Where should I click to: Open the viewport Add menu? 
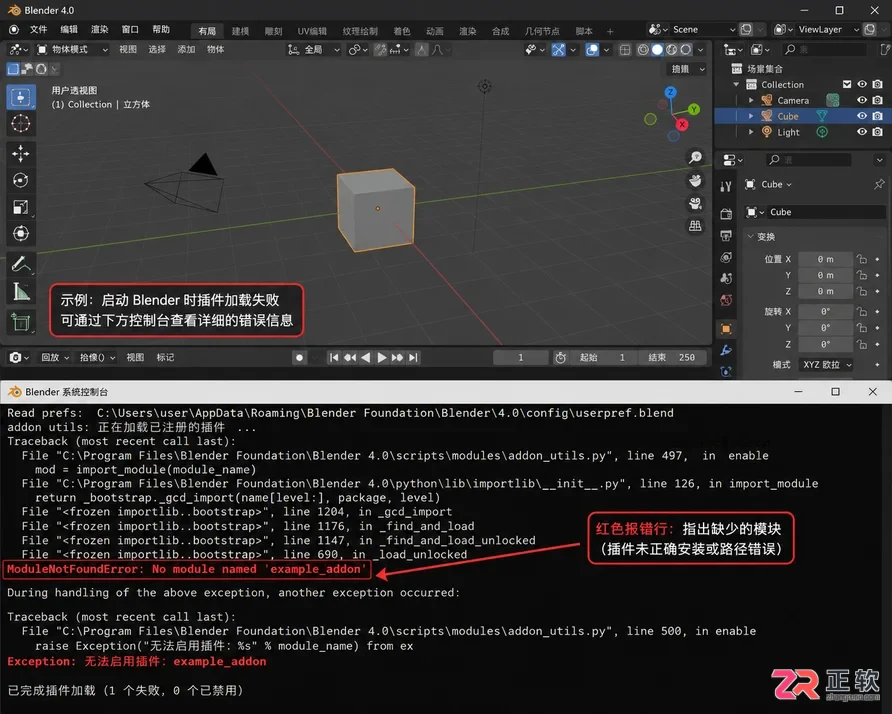(x=186, y=49)
